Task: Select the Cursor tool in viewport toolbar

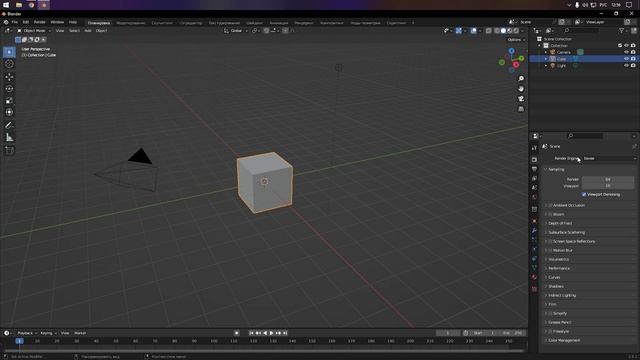Action: click(9, 64)
